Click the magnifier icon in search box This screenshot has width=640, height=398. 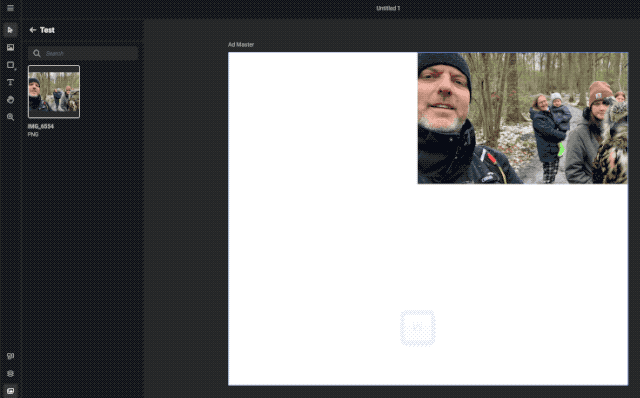point(37,53)
